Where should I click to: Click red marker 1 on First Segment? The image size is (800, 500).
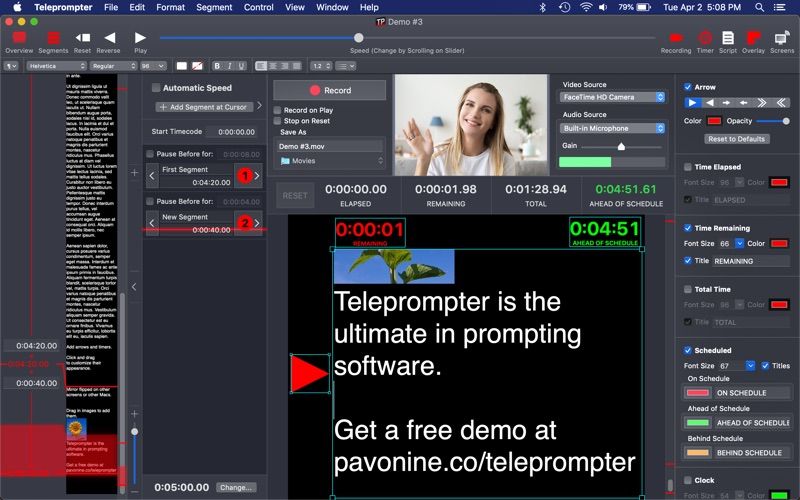point(245,176)
